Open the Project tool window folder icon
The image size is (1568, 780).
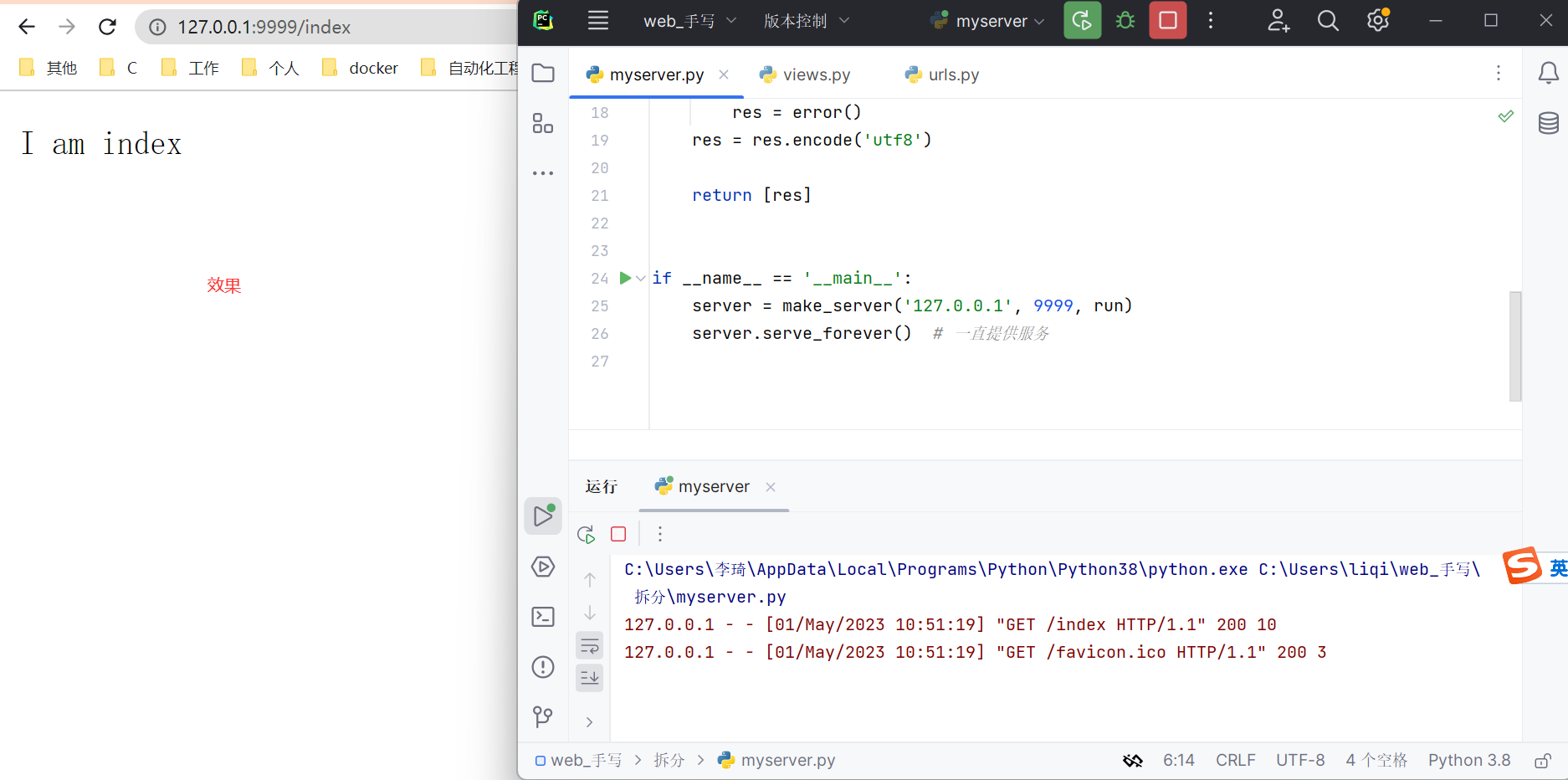coord(543,74)
